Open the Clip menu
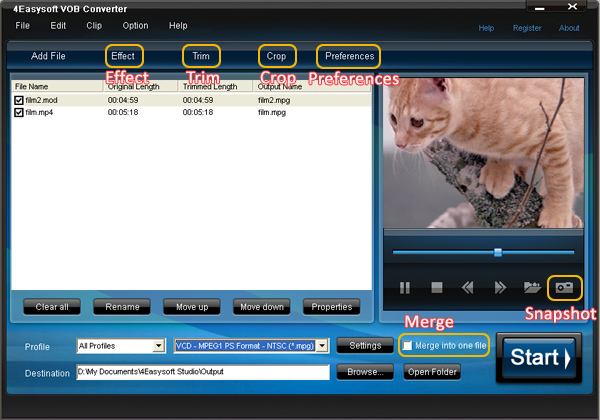The width and height of the screenshot is (600, 420). pyautogui.click(x=94, y=26)
